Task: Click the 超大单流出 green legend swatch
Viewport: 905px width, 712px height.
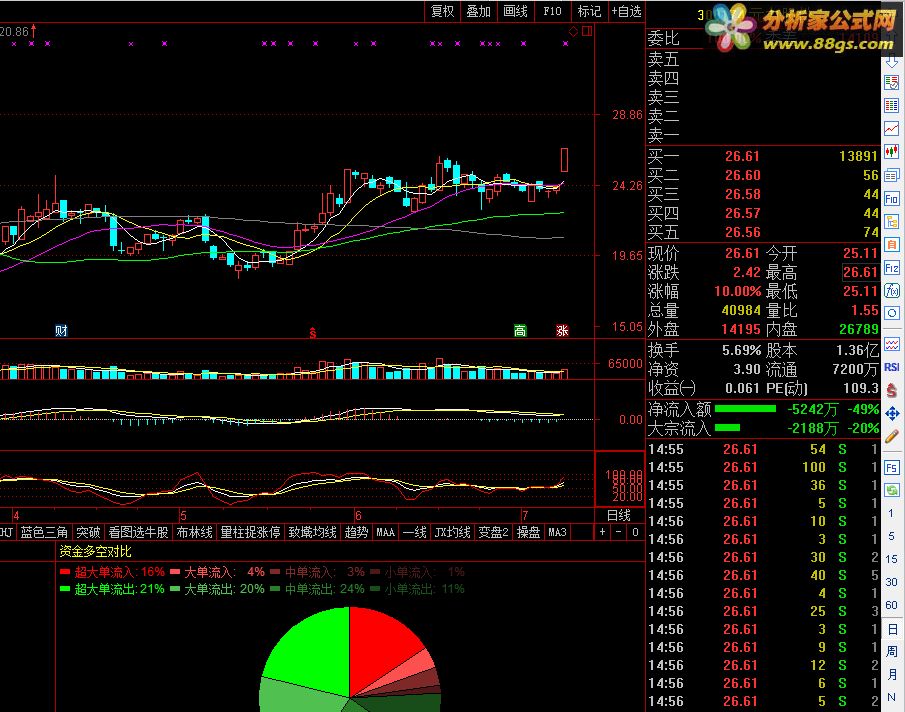Action: point(65,589)
